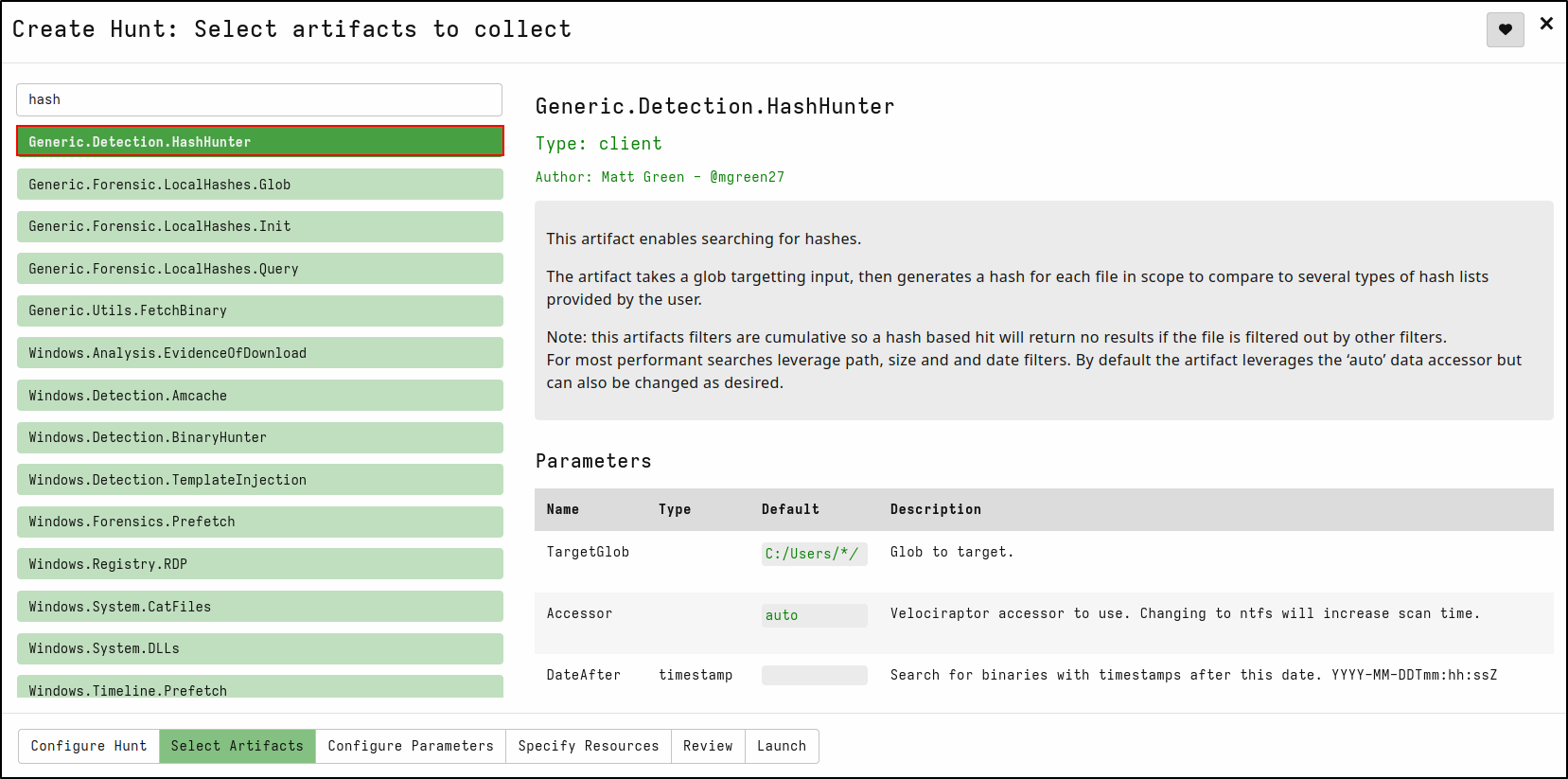Select the Generic.Utils.FetchBinary artifact
Screen dimensions: 1568x779
[259, 310]
